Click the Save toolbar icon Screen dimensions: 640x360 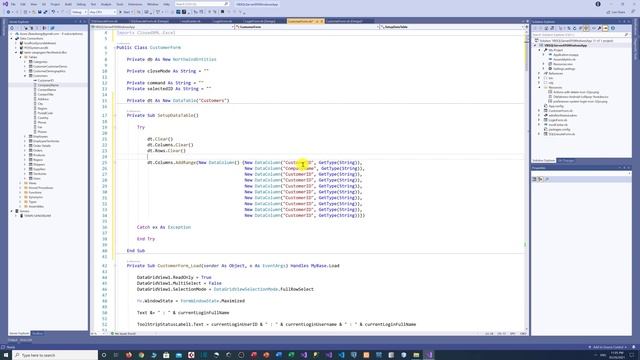point(40,12)
